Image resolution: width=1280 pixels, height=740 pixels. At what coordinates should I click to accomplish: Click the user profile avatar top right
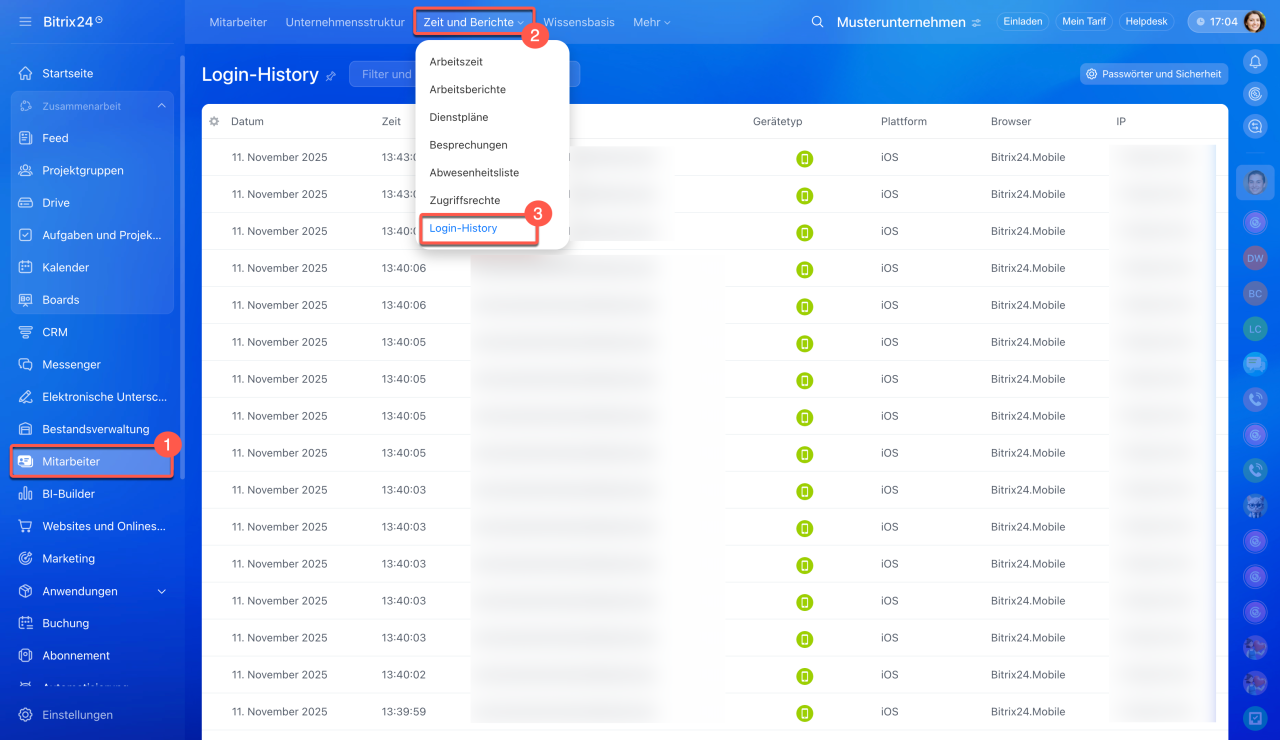(1254, 22)
